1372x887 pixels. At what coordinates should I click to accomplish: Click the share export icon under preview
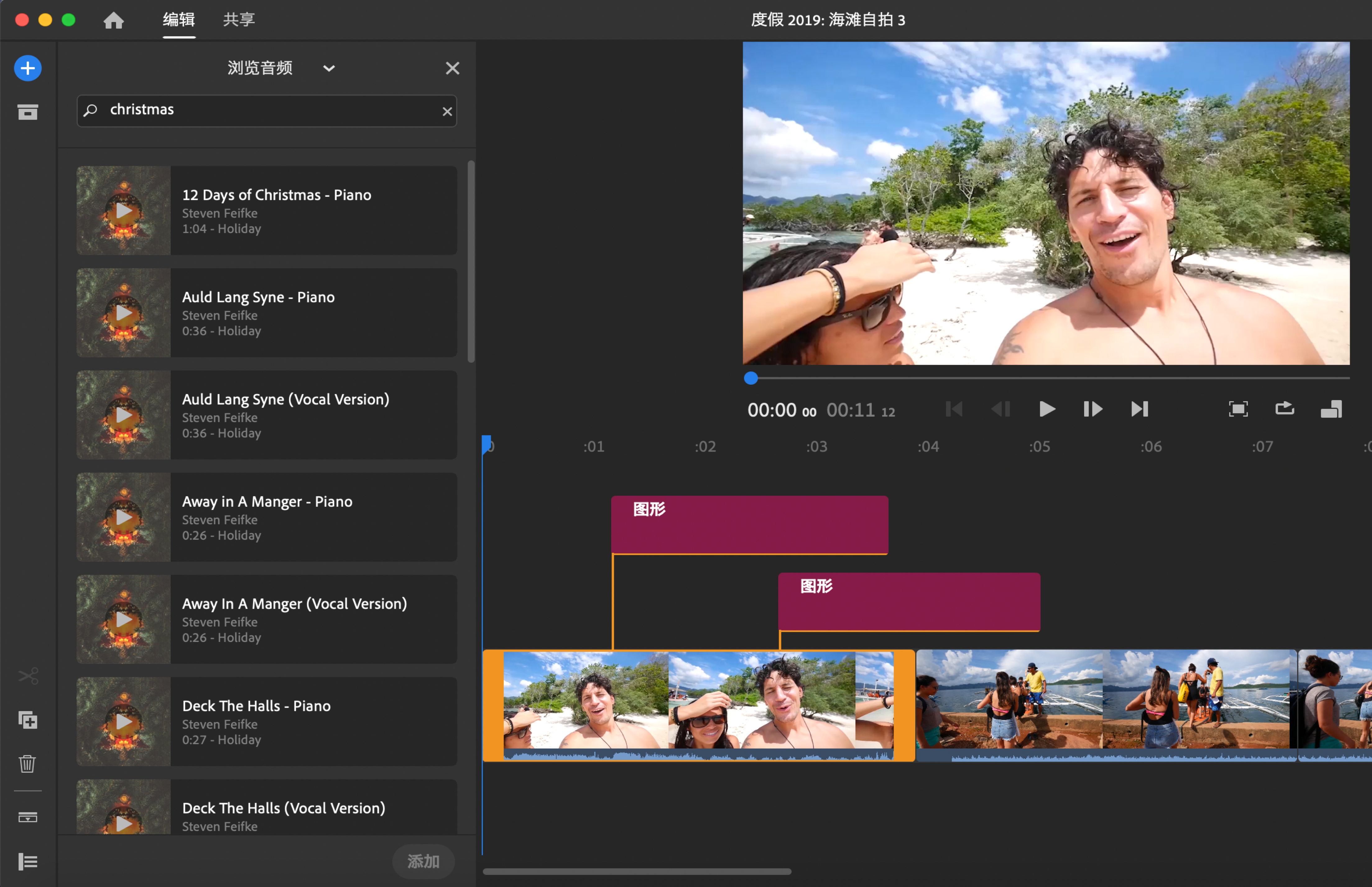click(1284, 409)
